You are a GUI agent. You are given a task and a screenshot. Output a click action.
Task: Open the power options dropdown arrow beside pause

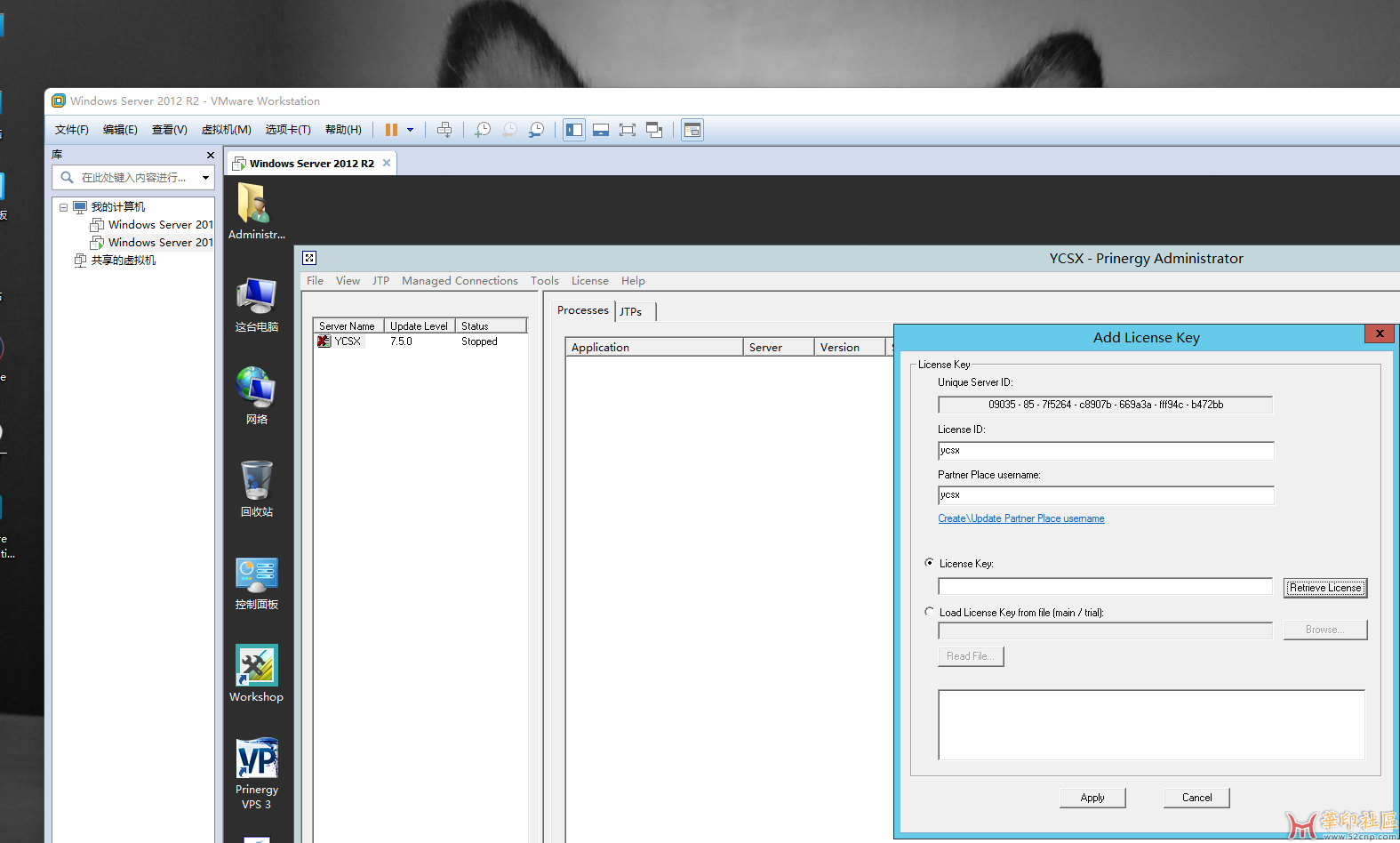(410, 130)
